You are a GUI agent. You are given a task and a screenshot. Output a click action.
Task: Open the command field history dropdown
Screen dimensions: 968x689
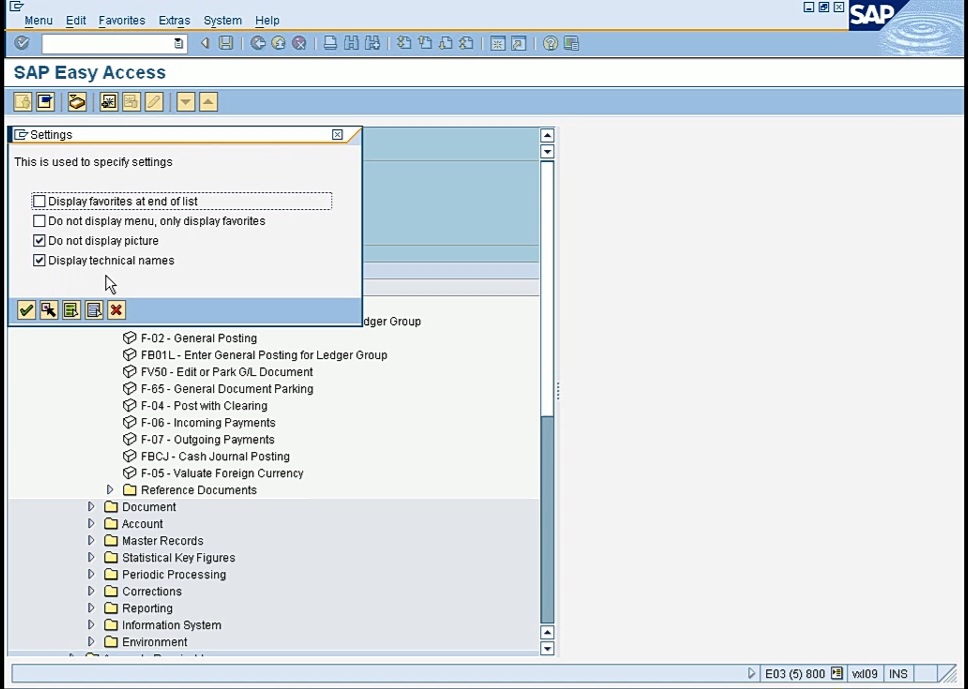(178, 43)
